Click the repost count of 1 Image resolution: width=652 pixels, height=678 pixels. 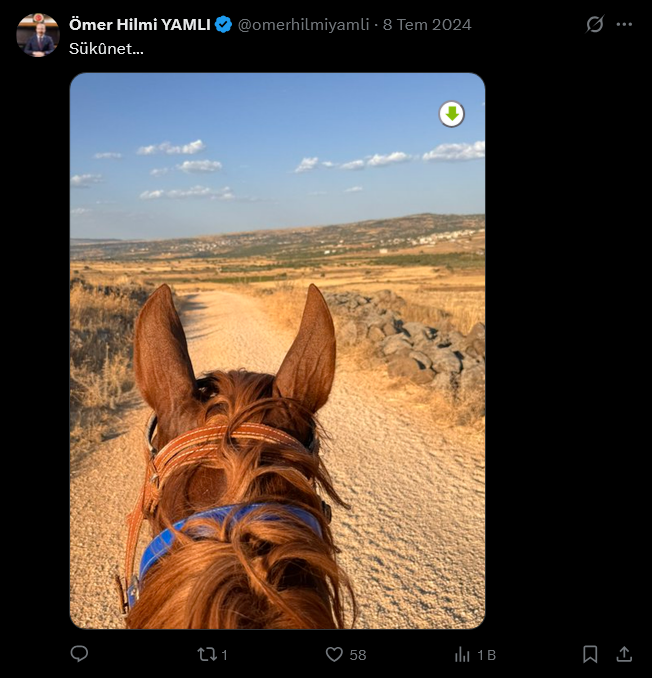point(224,655)
